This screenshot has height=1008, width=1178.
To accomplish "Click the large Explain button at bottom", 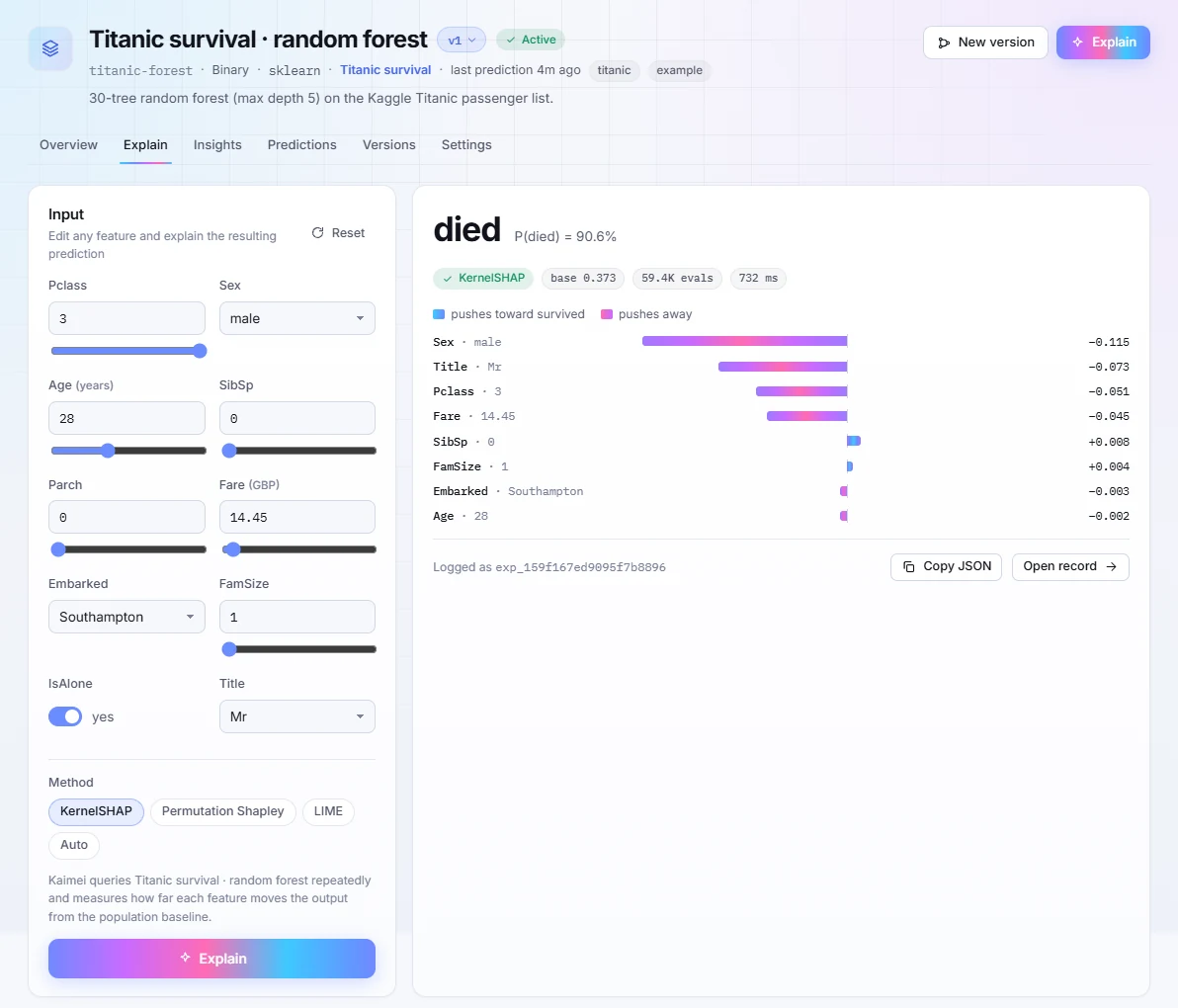I will [211, 959].
